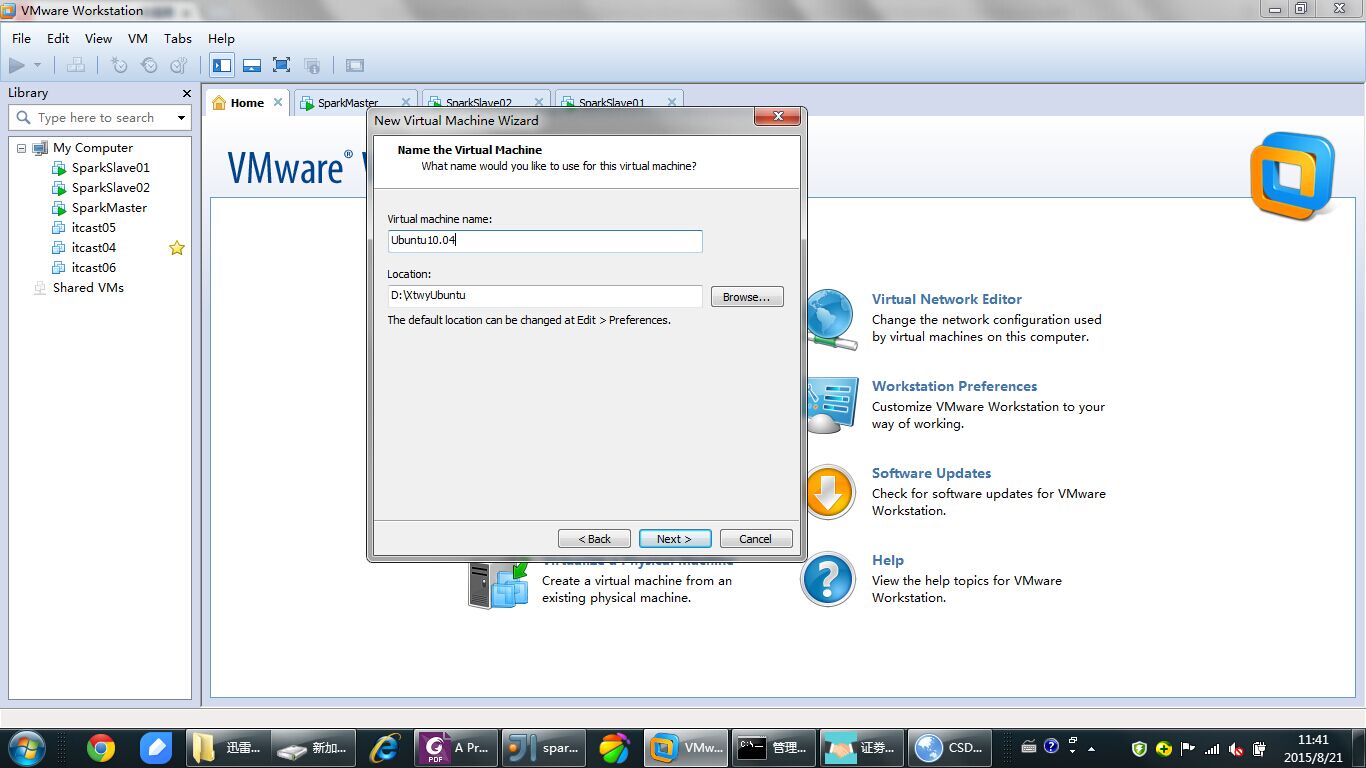The width and height of the screenshot is (1366, 768).
Task: Select Shared VMs in the Library
Action: [x=88, y=288]
